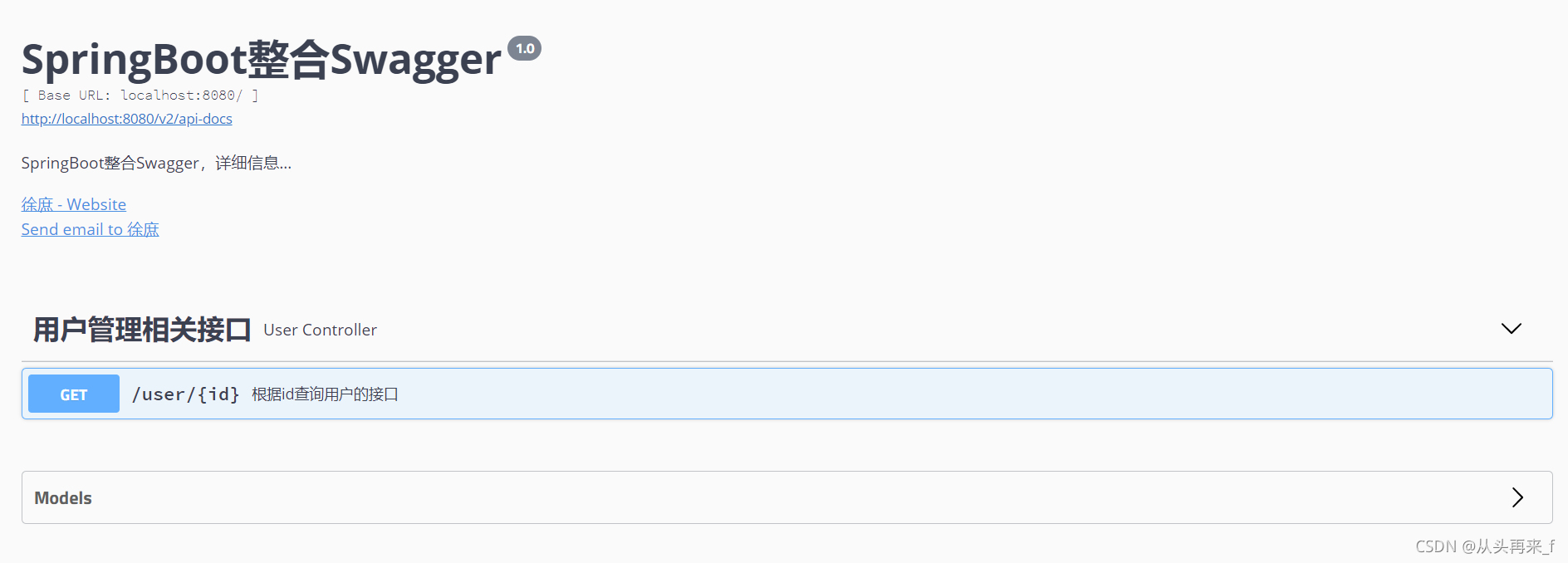Viewport: 1568px width, 563px height.
Task: Click the version 1.0 badge
Action: pyautogui.click(x=525, y=48)
